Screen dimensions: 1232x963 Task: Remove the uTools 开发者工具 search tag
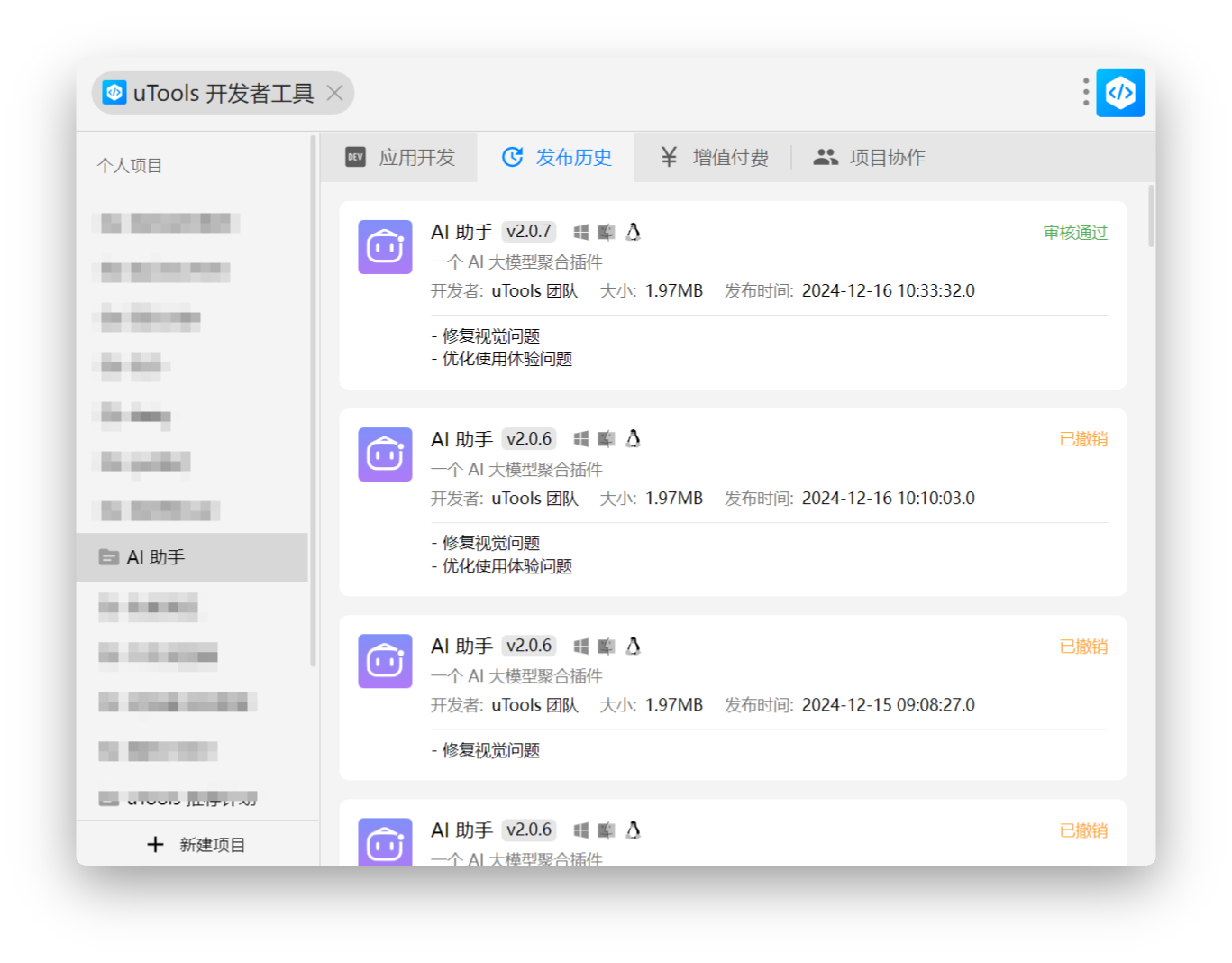click(x=333, y=93)
